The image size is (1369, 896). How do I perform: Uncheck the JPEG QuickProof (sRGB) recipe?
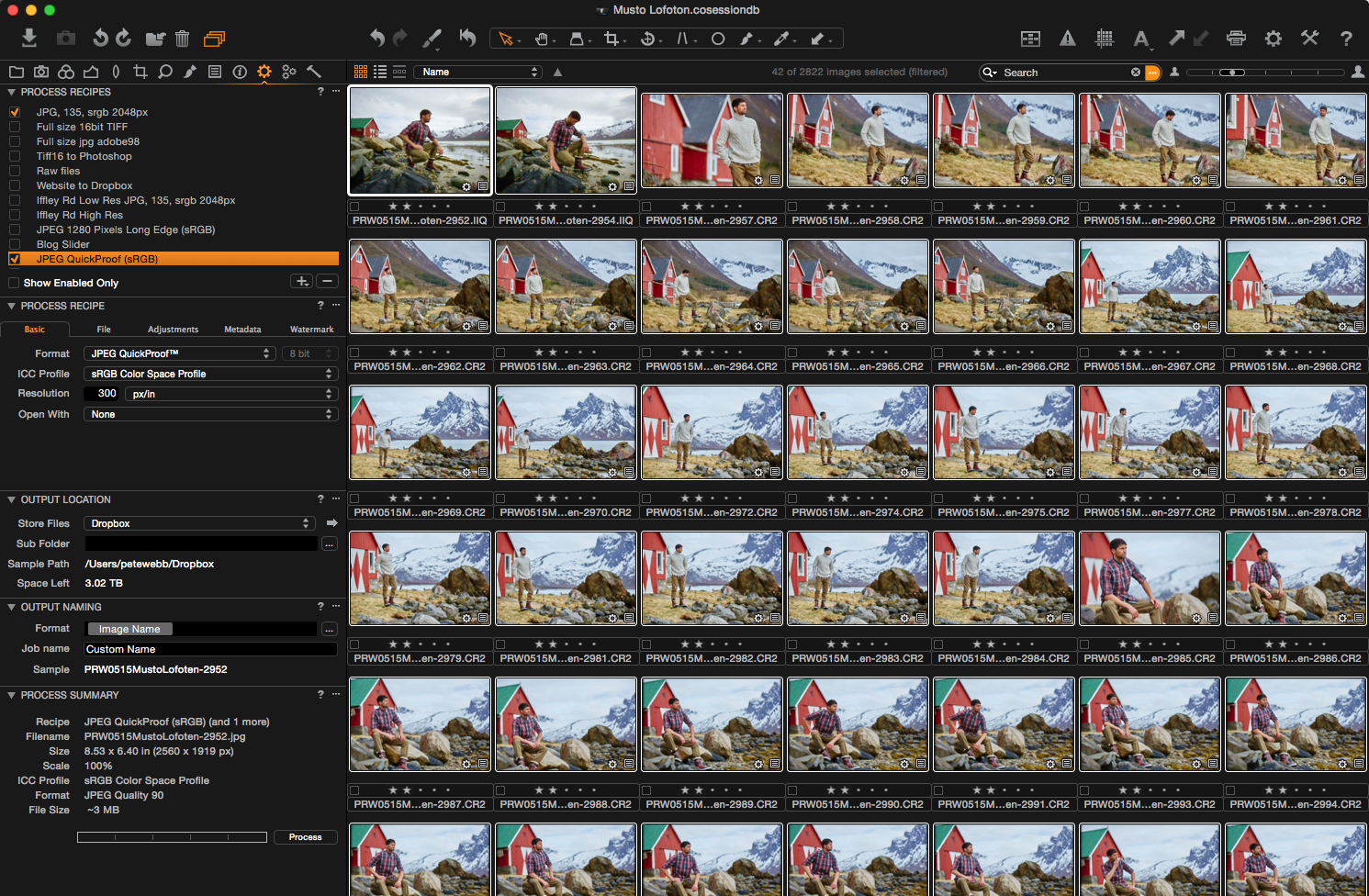click(x=15, y=259)
